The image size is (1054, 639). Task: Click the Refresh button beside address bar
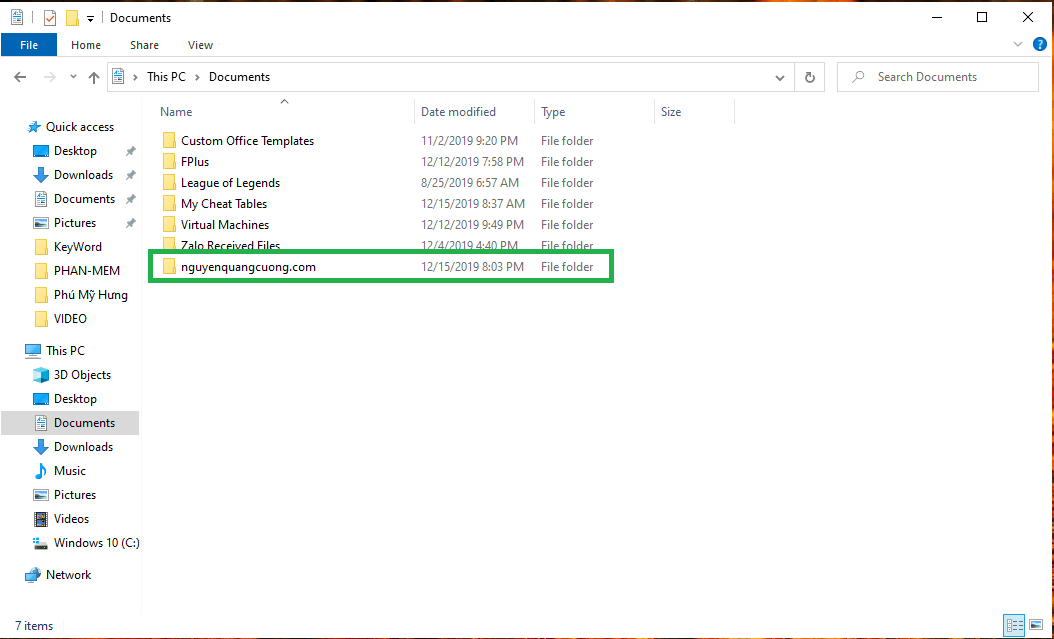point(809,77)
